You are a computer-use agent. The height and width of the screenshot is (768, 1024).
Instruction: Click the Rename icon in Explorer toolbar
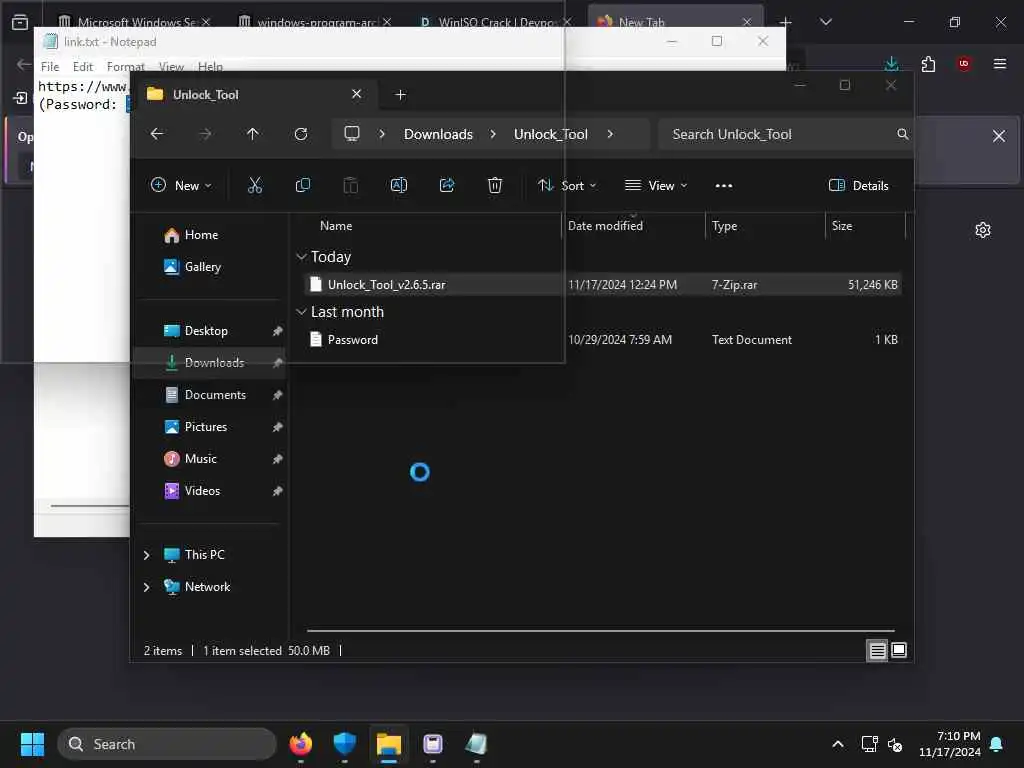click(398, 185)
